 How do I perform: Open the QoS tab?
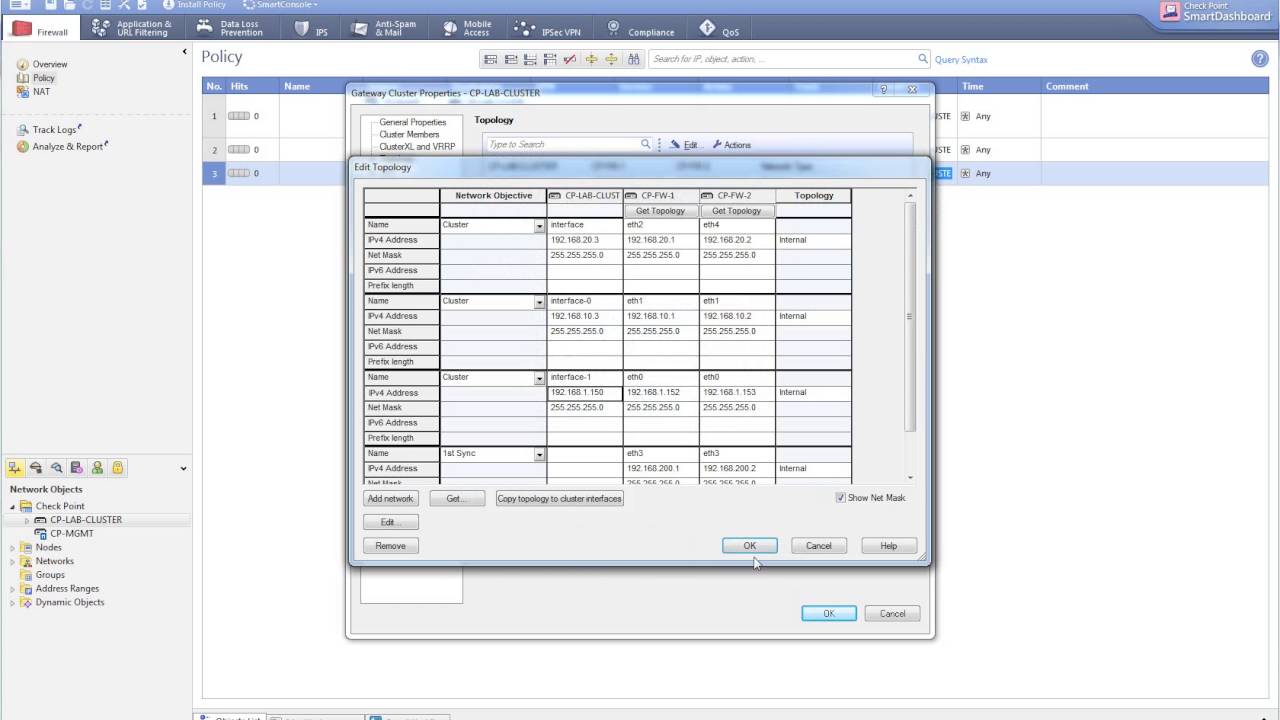tap(720, 30)
